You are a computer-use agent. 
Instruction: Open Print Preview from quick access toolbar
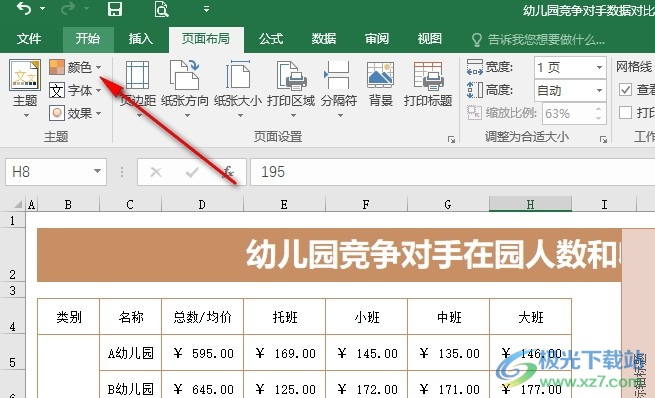(x=161, y=9)
